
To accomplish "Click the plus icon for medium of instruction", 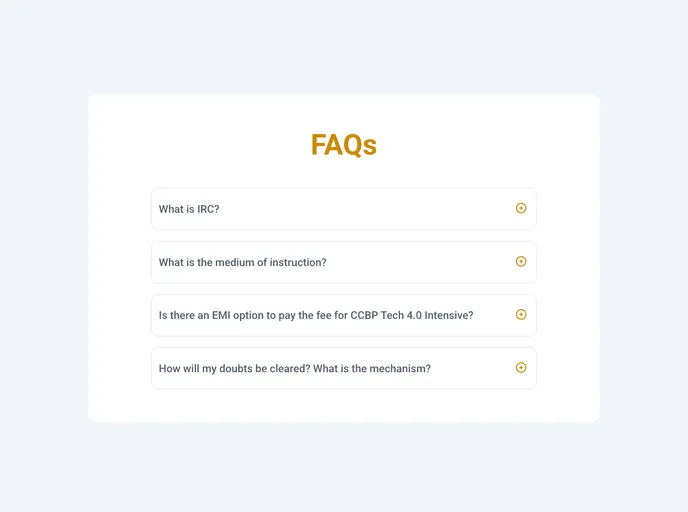I will point(521,261).
